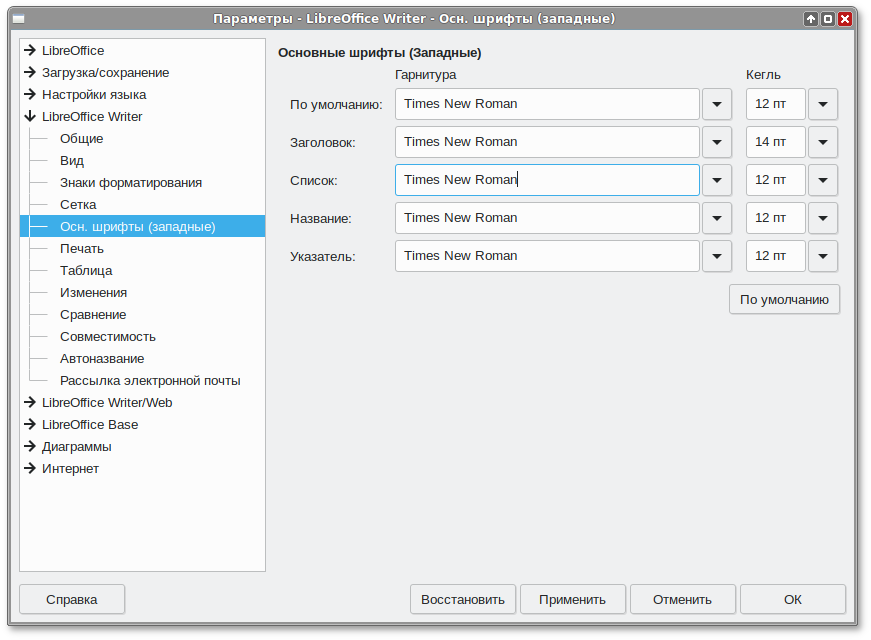Screen dimensions: 871x640
Task: Open the default font typeface dropdown
Action: click(717, 104)
